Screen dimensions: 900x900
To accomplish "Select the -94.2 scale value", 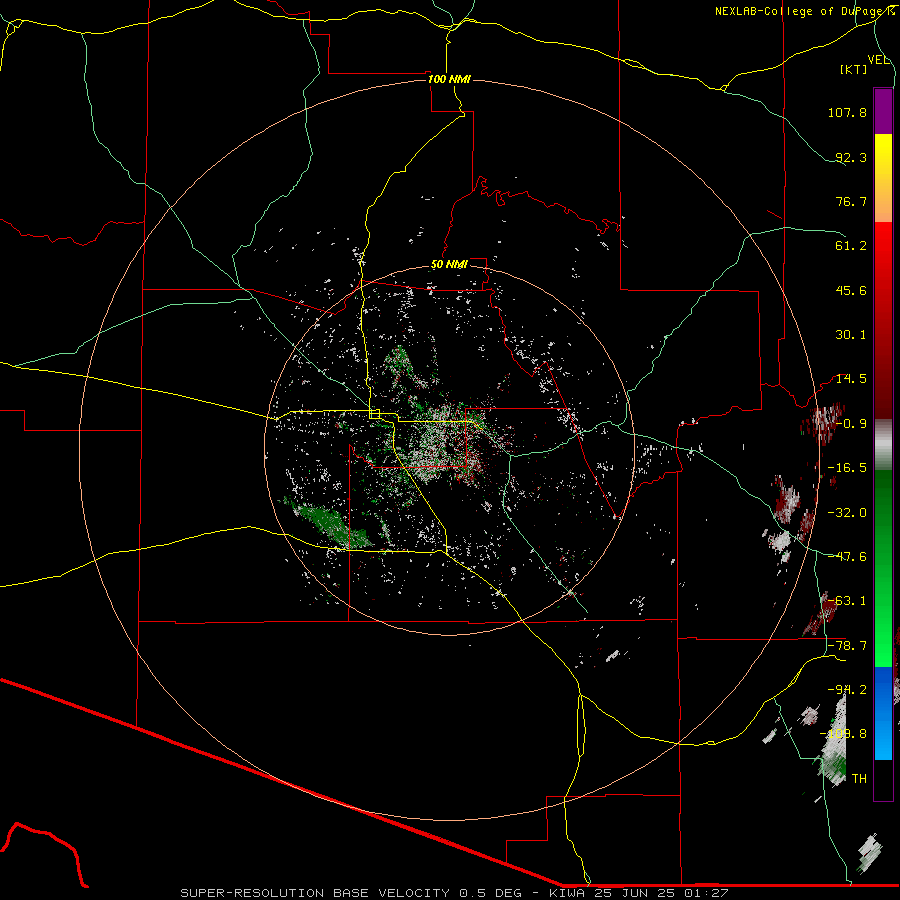I will 847,689.
